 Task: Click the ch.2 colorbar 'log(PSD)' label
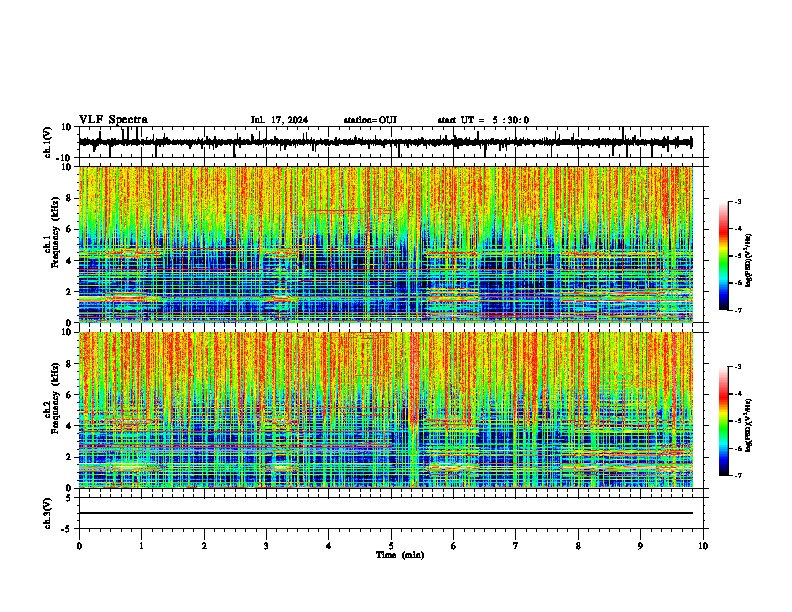748,425
